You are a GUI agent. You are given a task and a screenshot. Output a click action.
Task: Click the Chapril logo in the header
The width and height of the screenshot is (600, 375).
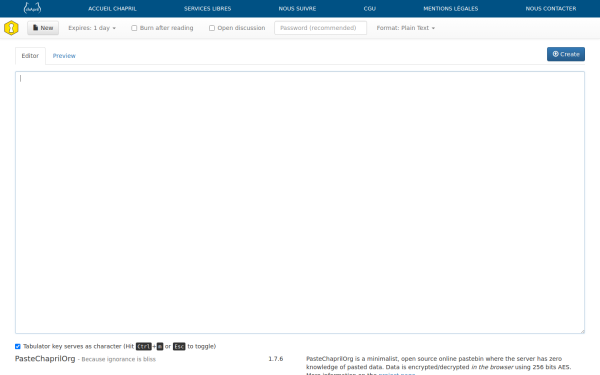32,8
